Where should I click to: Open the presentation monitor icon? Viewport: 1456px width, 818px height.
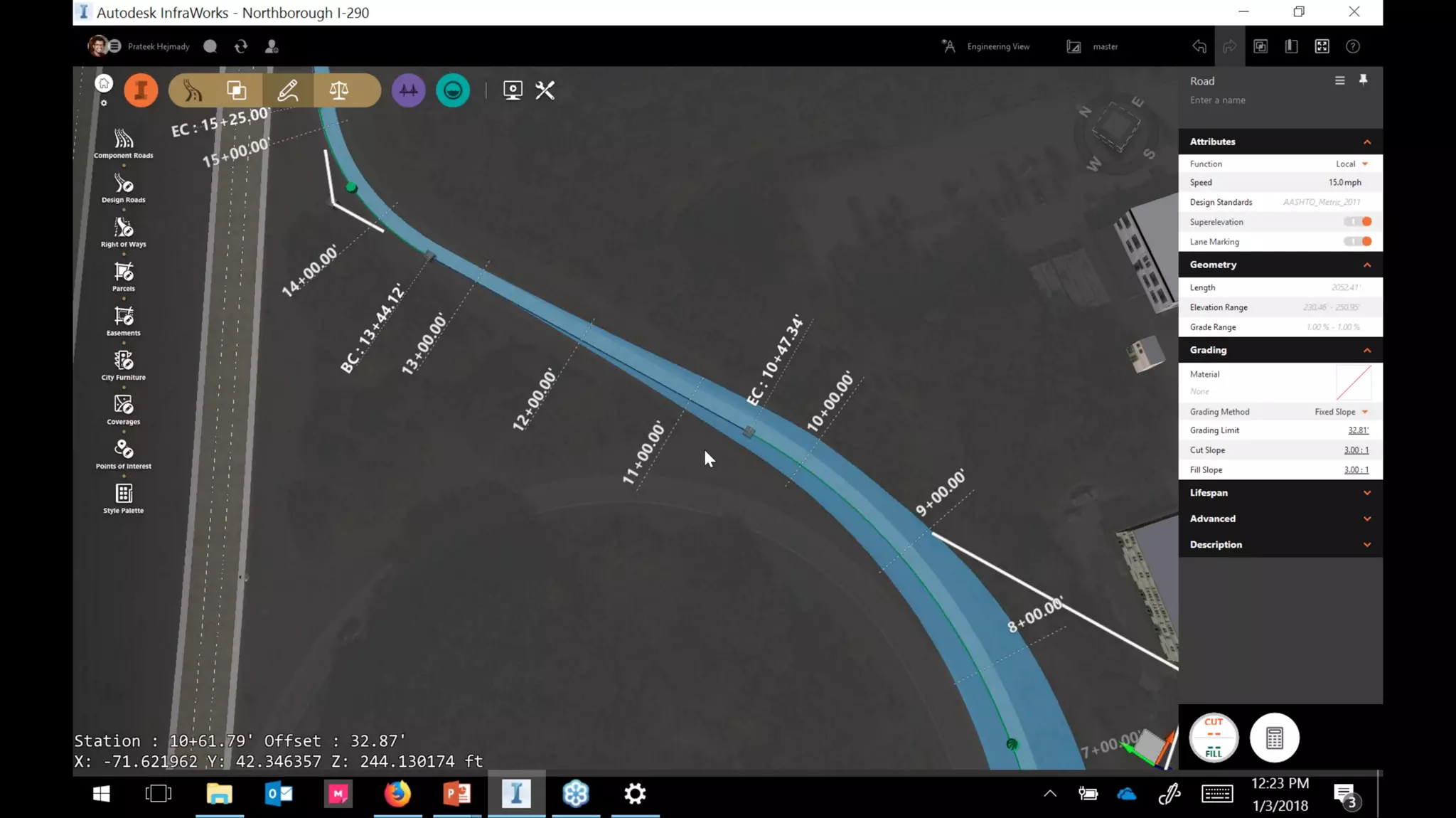513,90
